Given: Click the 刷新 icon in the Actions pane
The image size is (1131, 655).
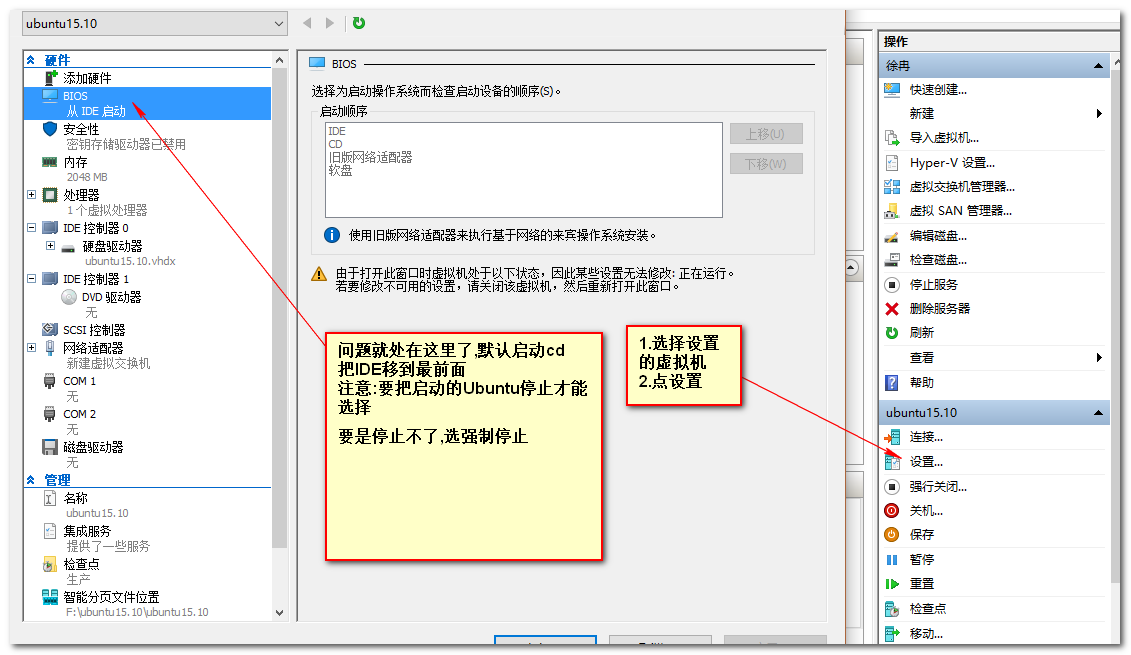Looking at the screenshot, I should pos(892,333).
